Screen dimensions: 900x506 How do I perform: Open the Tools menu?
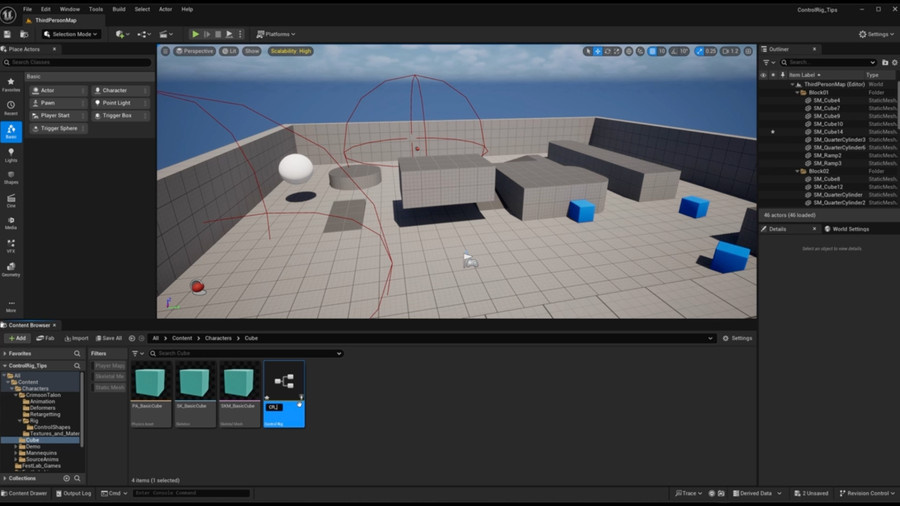[x=96, y=9]
